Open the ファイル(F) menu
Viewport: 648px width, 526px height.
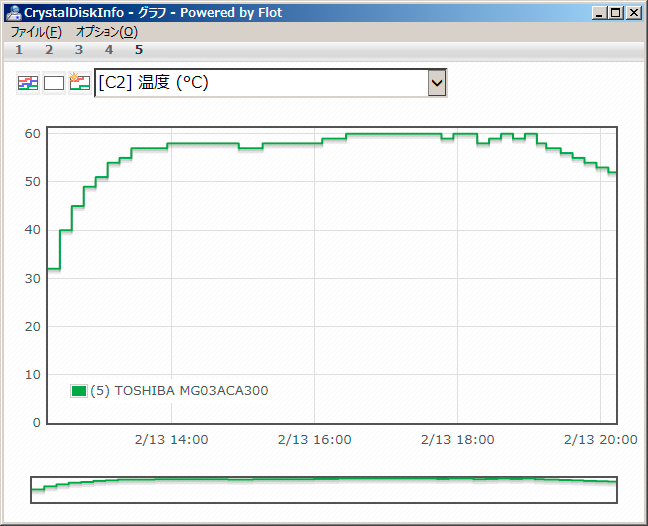pyautogui.click(x=36, y=32)
